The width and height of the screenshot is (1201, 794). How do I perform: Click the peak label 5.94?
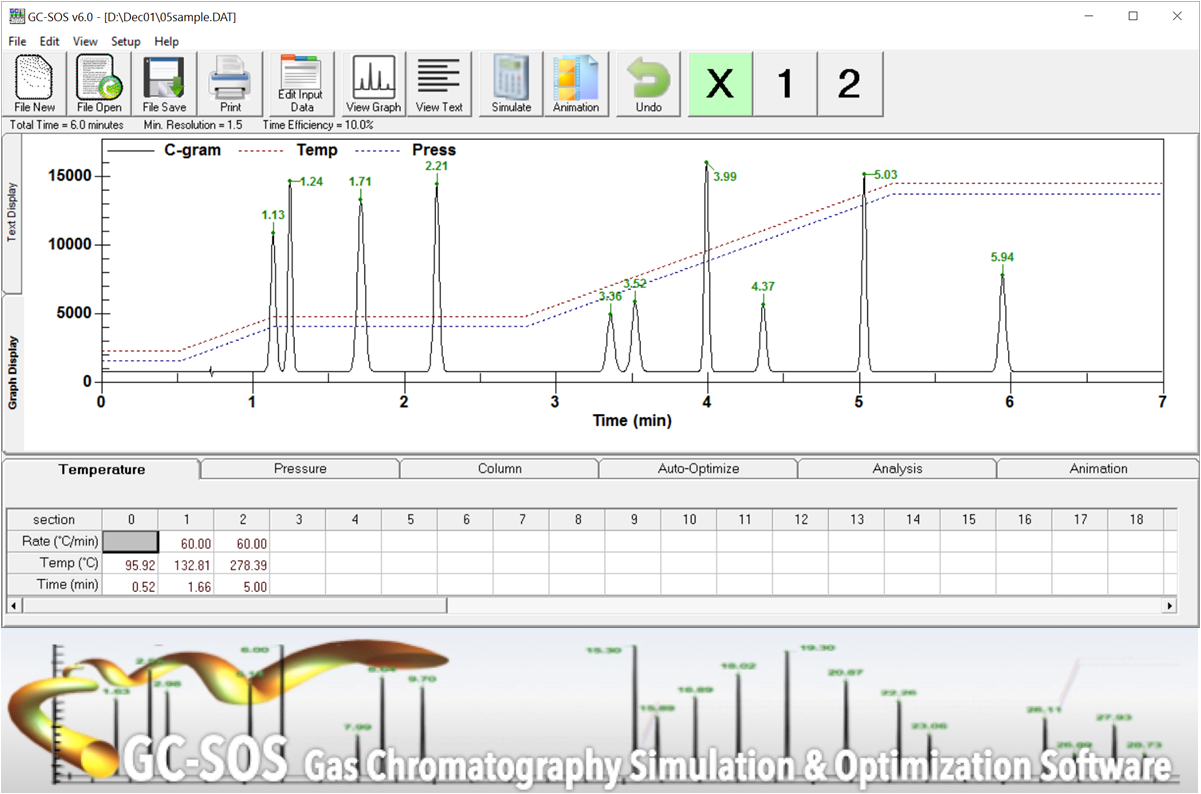[1003, 257]
